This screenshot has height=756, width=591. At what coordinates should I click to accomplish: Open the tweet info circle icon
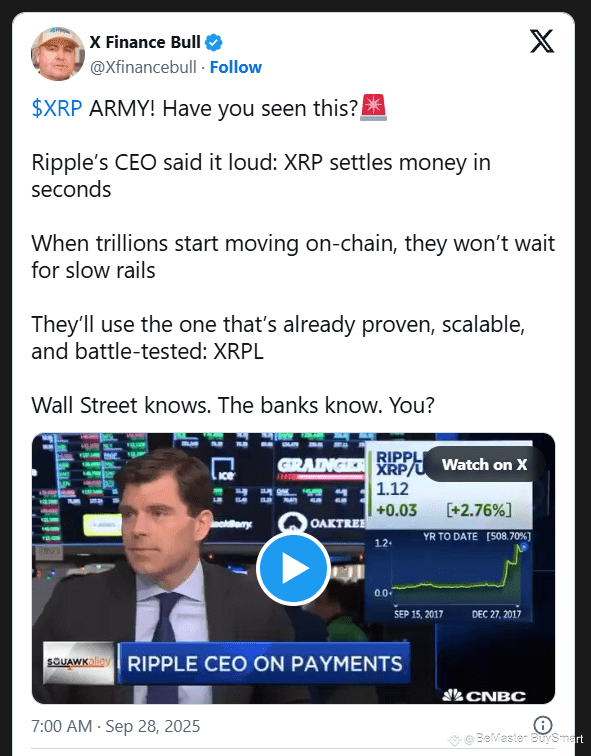(543, 725)
